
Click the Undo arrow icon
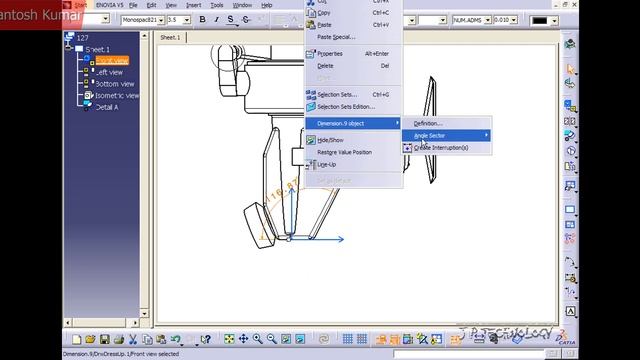click(175, 339)
